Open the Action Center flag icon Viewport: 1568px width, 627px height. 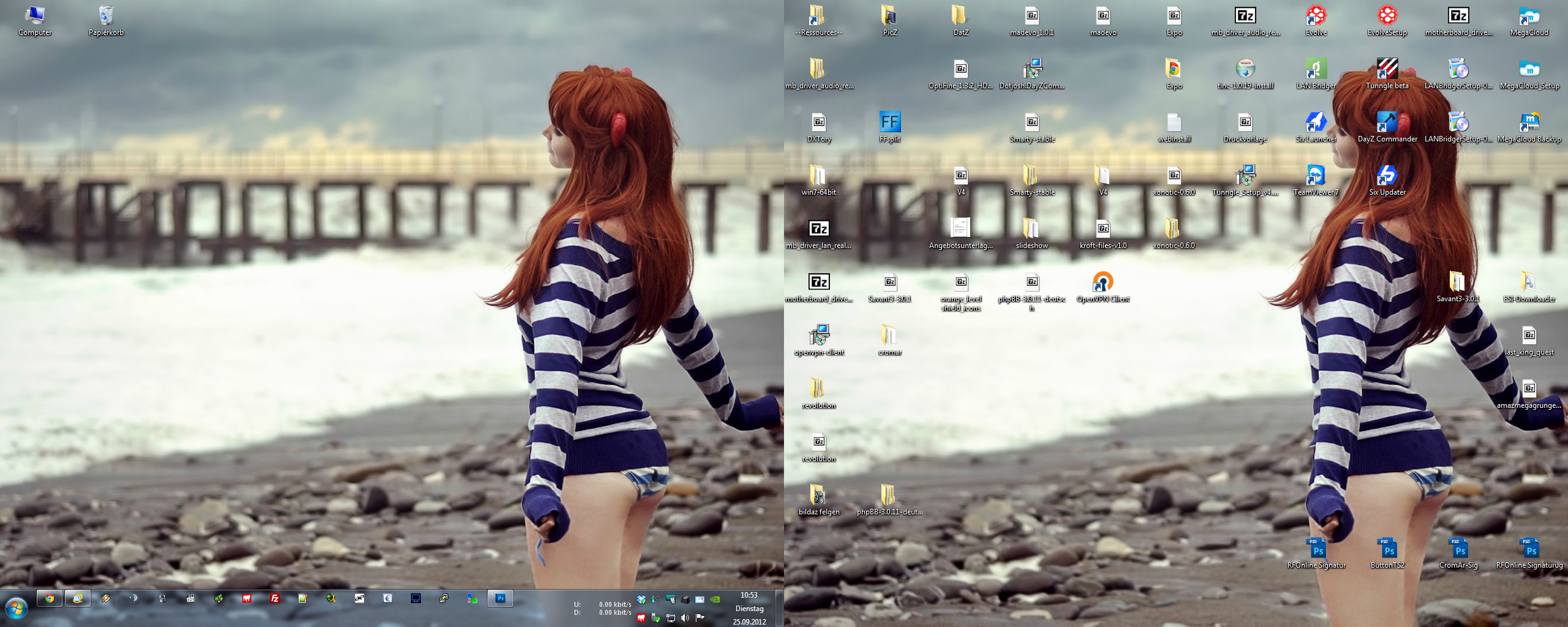point(699,618)
